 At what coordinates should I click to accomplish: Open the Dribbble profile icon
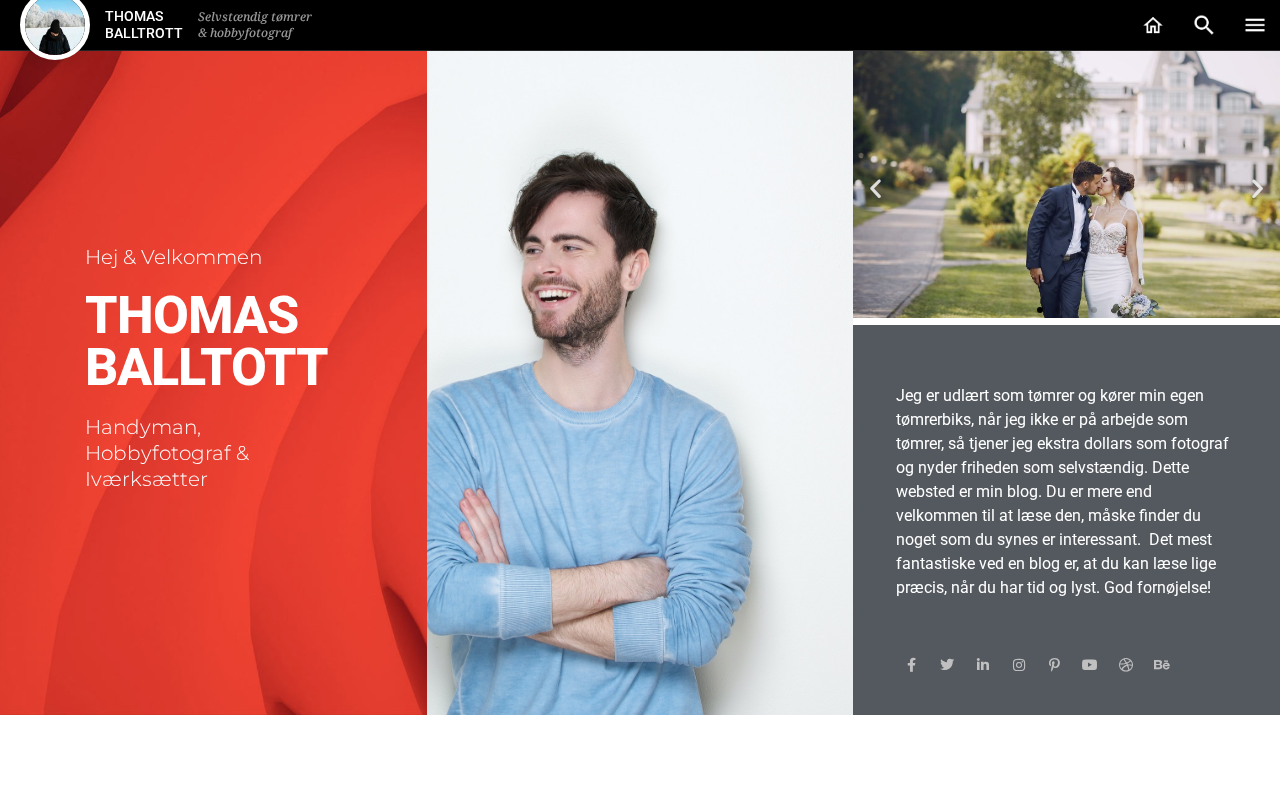pyautogui.click(x=1126, y=665)
